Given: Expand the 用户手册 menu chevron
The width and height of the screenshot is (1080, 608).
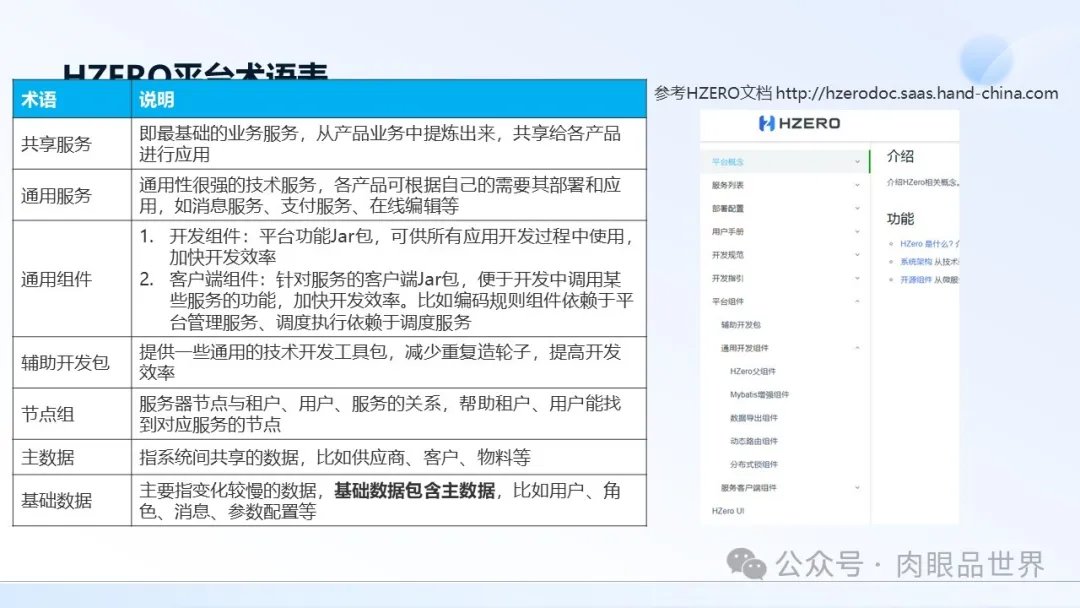Looking at the screenshot, I should click(x=857, y=231).
